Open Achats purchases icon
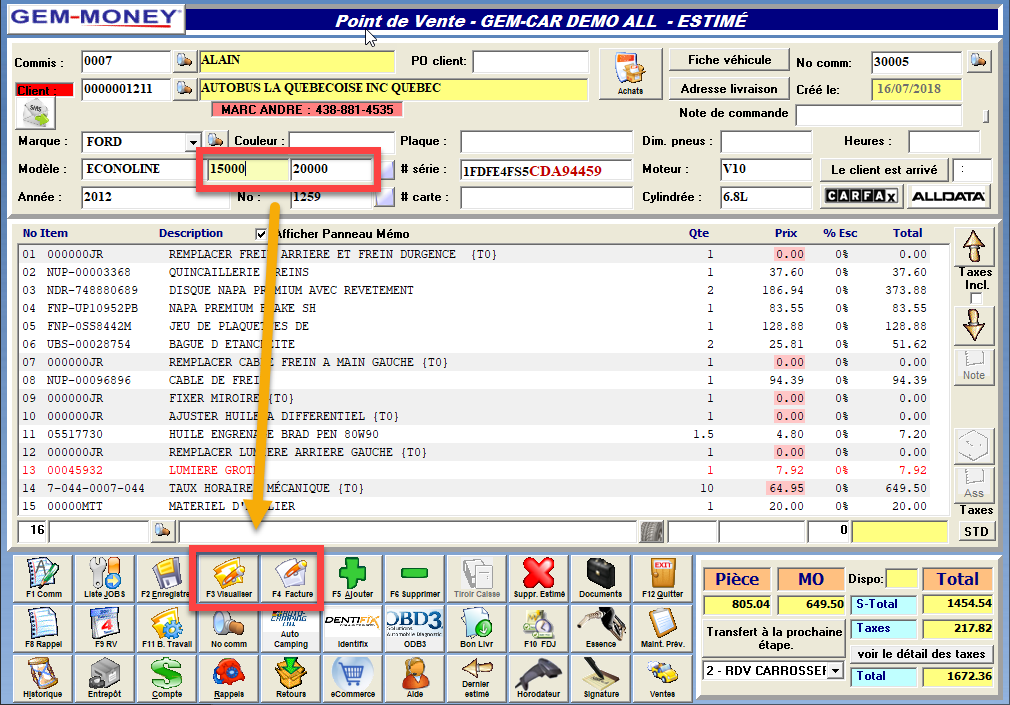The width and height of the screenshot is (1010, 705). [630, 73]
